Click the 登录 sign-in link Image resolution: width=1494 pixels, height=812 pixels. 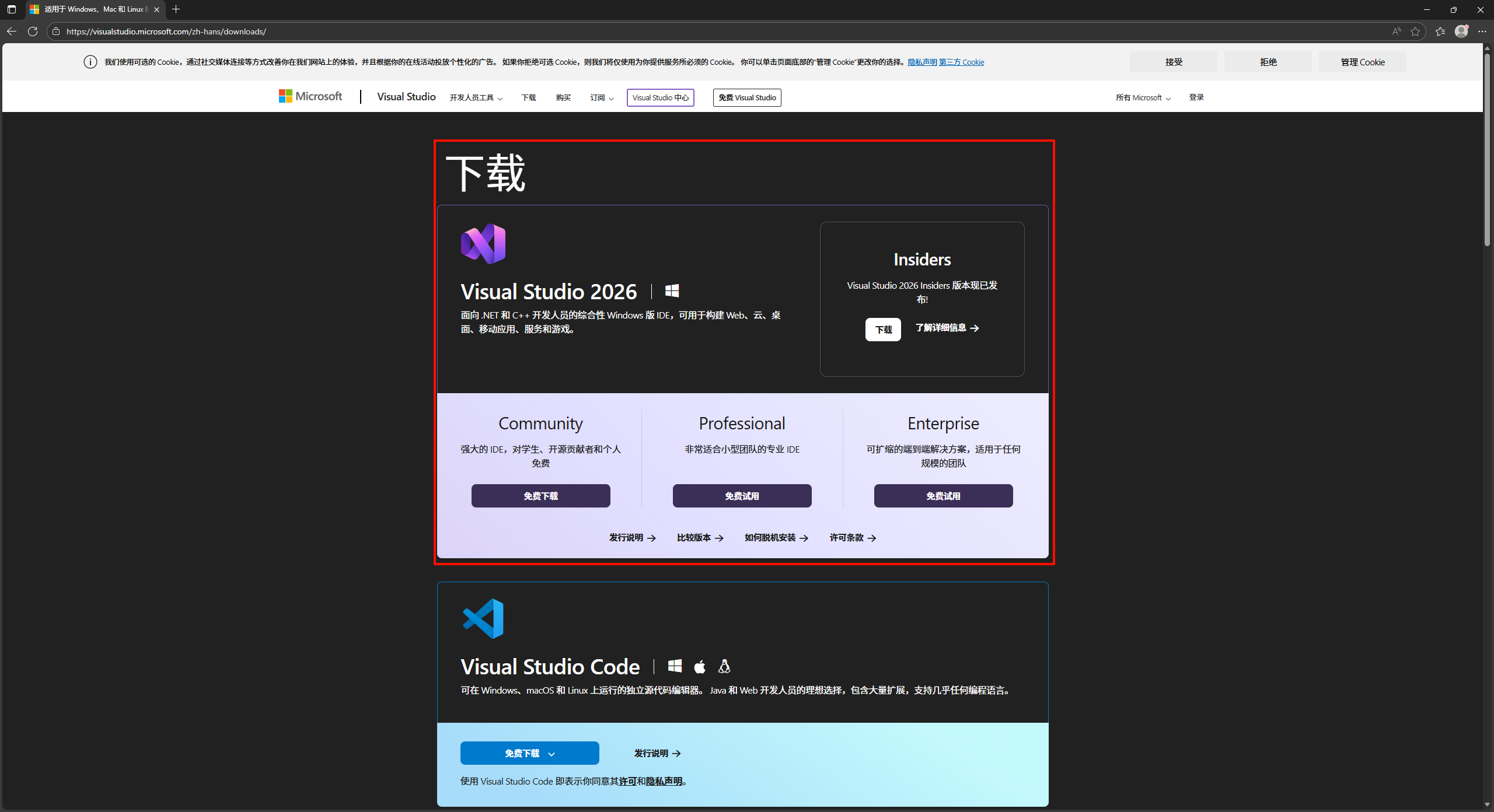pos(1196,97)
